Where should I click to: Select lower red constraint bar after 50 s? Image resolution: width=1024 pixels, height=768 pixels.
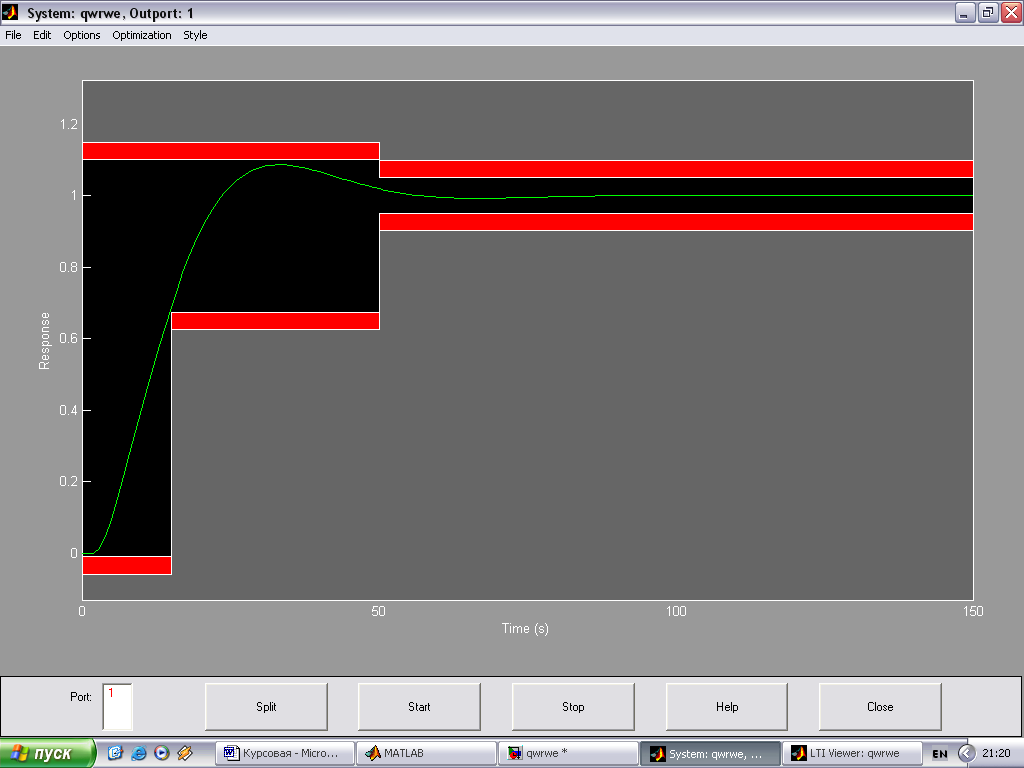pyautogui.click(x=676, y=222)
